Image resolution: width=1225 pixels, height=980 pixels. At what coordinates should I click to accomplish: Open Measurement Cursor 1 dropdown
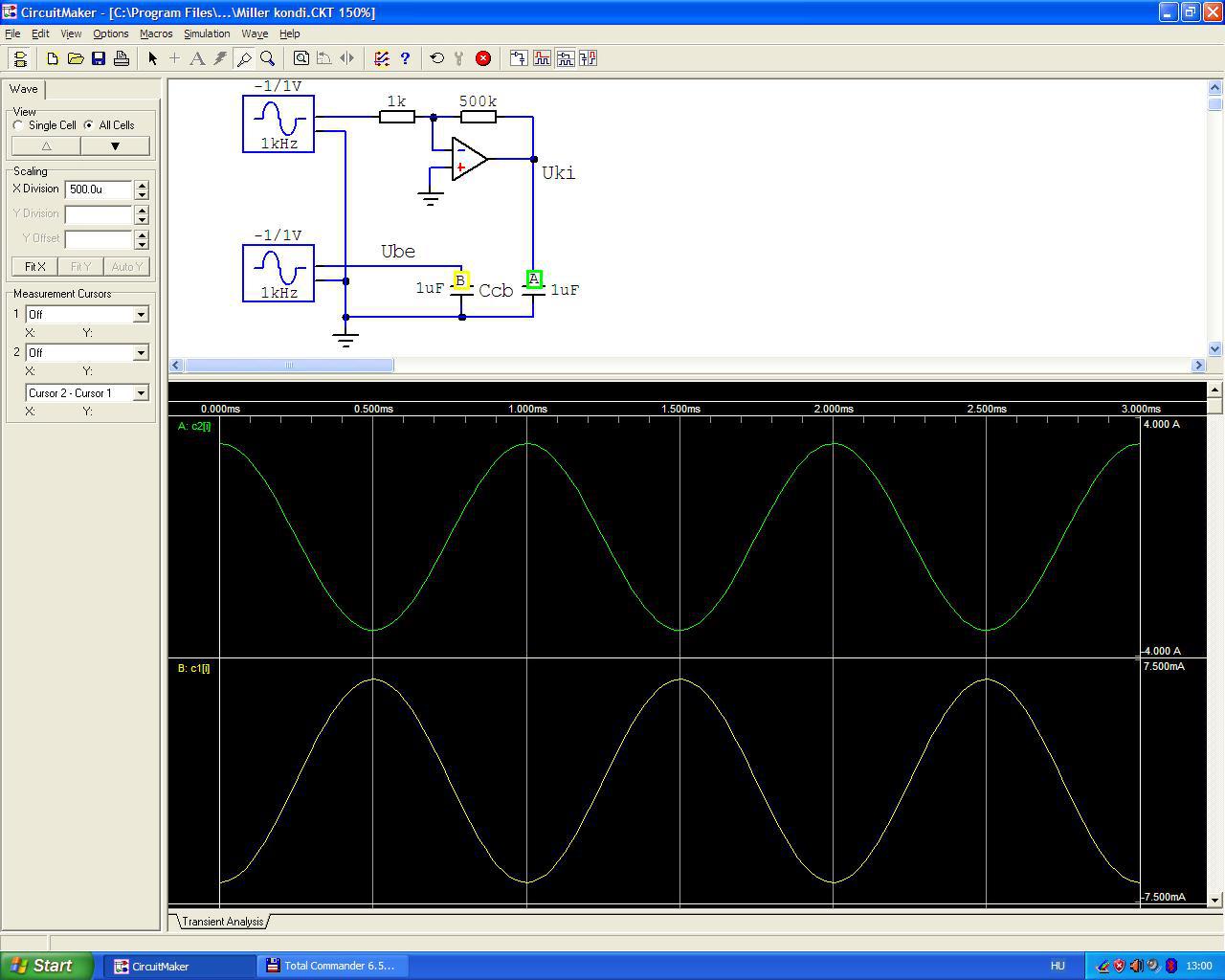pyautogui.click(x=141, y=315)
